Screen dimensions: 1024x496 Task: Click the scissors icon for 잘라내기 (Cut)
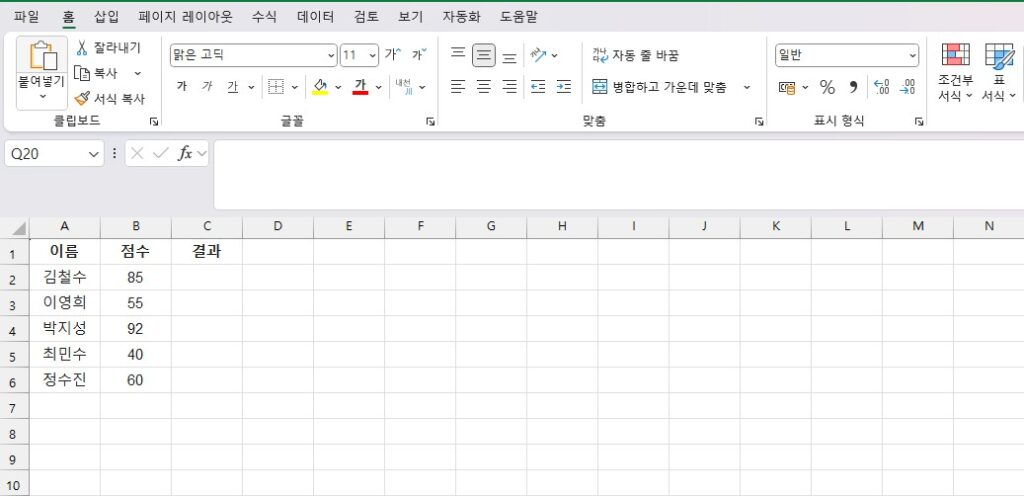pyautogui.click(x=82, y=48)
